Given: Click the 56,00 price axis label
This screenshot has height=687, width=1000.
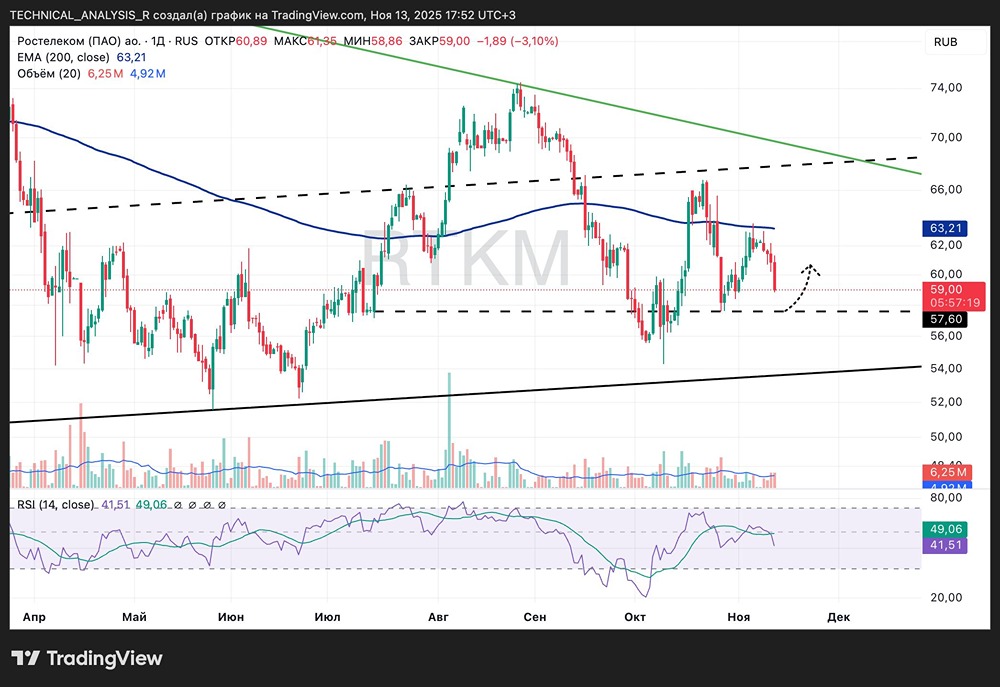Looking at the screenshot, I should point(946,336).
